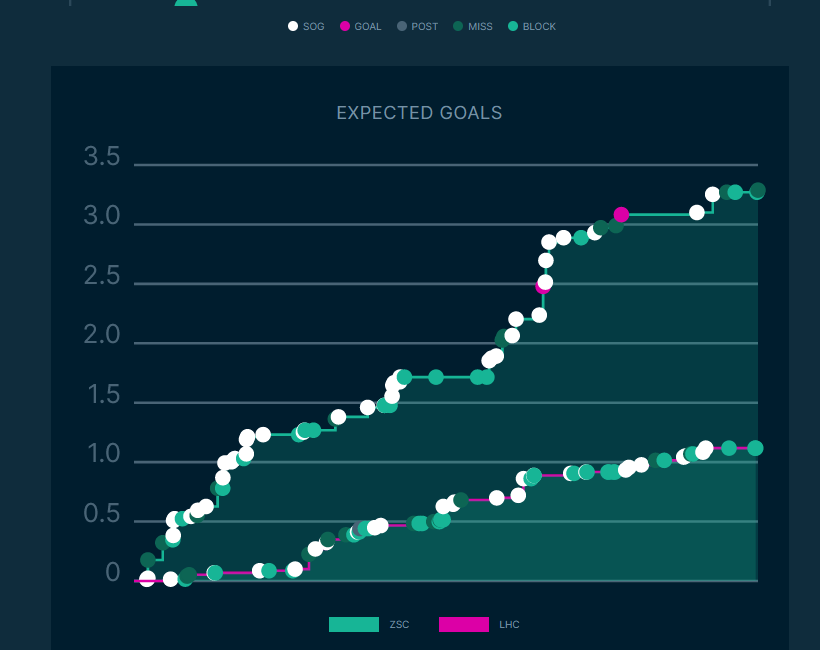Toggle the GOAL legend label

click(368, 27)
